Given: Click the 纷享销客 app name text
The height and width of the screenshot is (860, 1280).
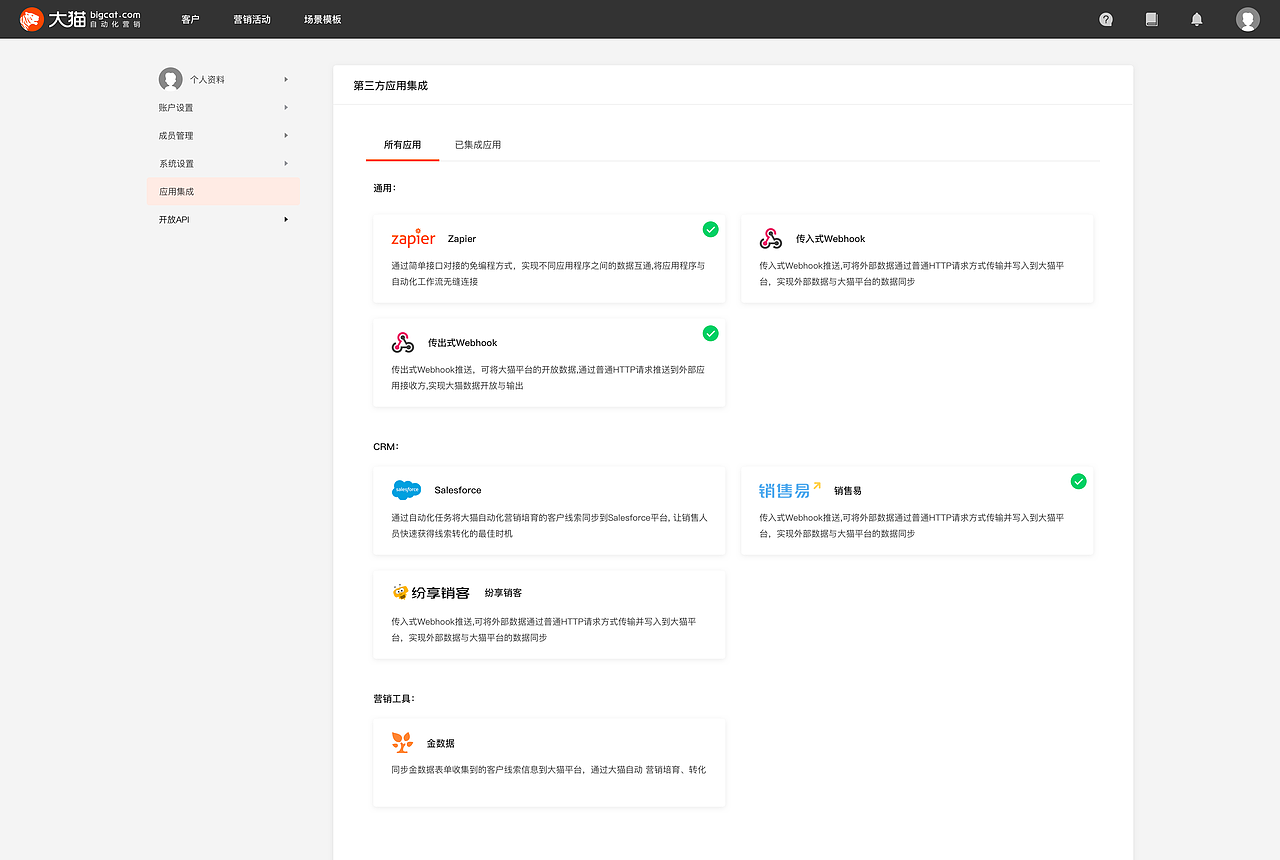Looking at the screenshot, I should tap(503, 593).
